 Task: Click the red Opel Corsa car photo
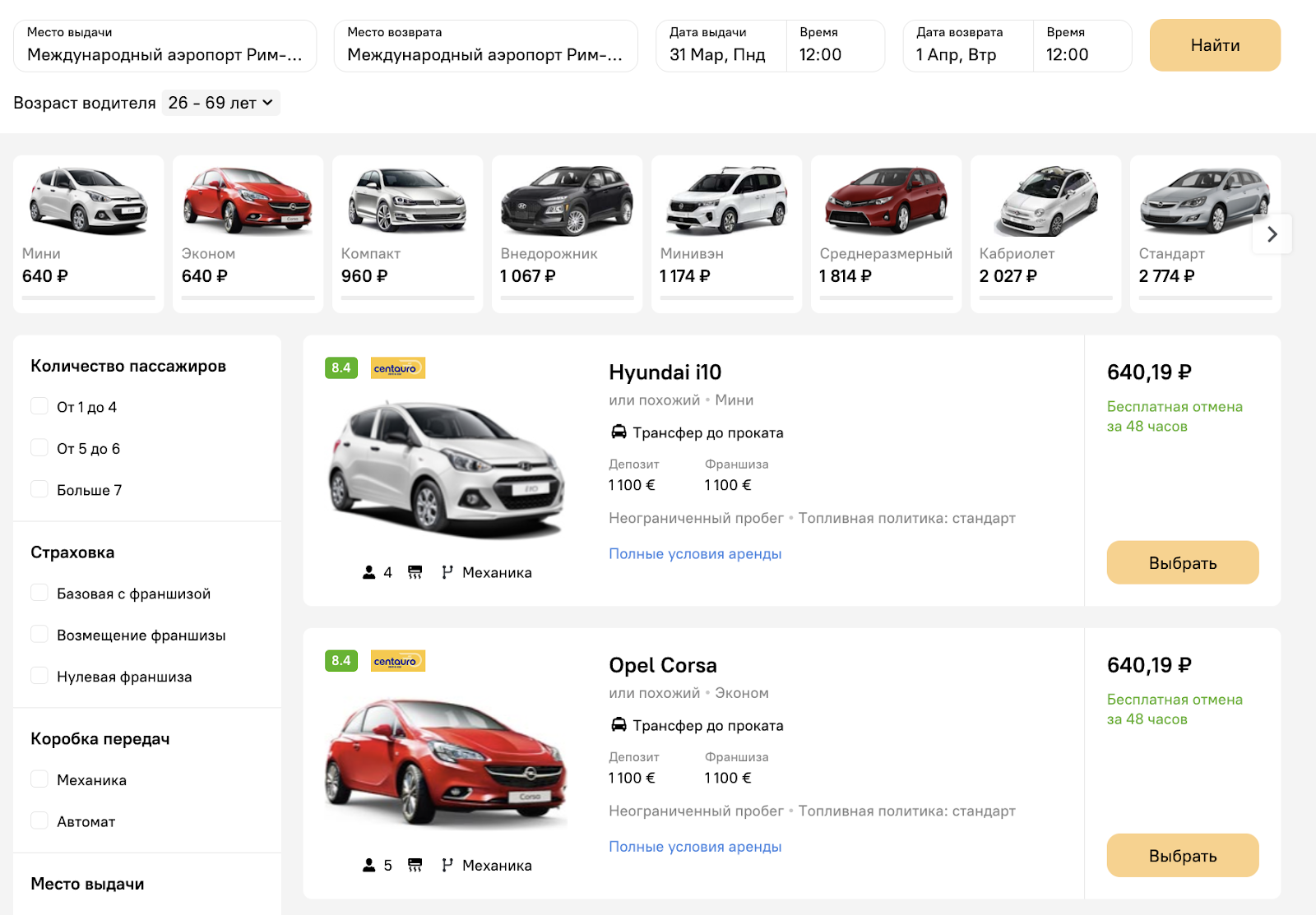(x=447, y=761)
